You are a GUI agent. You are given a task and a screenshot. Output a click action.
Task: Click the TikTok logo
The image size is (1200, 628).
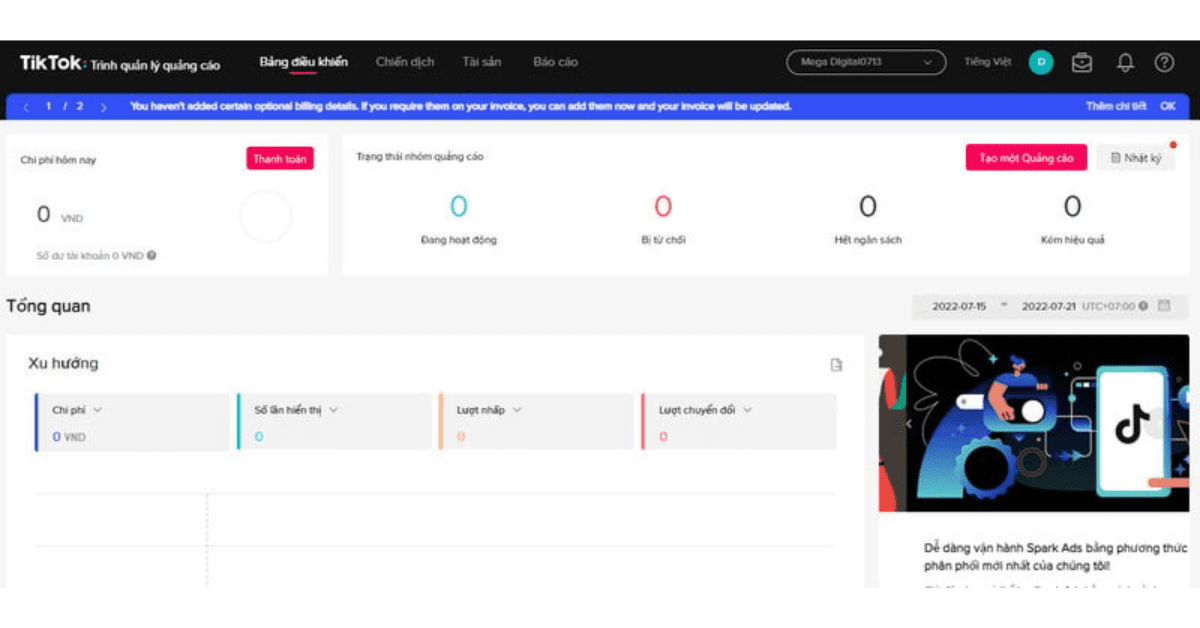tap(51, 63)
